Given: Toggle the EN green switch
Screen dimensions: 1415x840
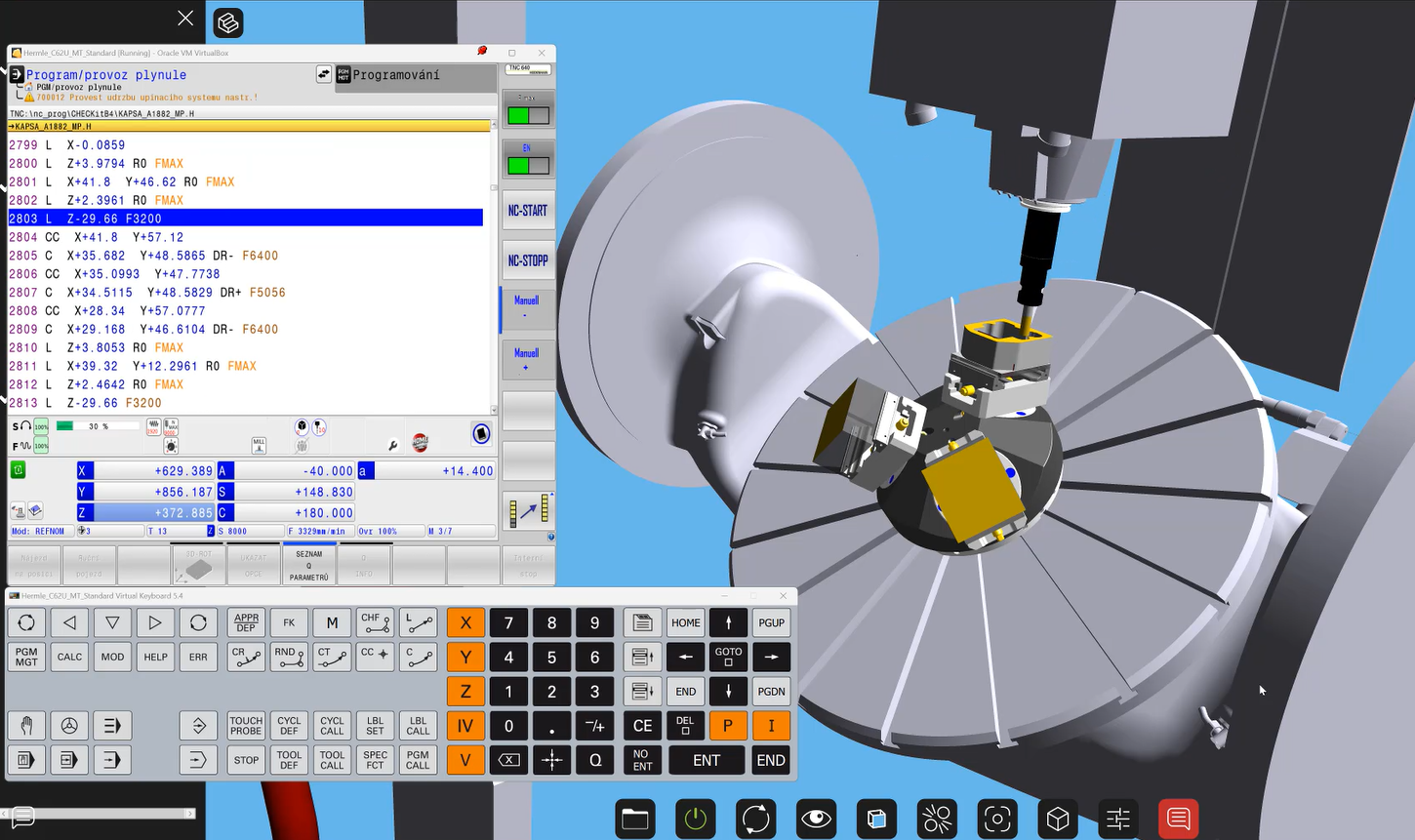Looking at the screenshot, I should click(528, 166).
